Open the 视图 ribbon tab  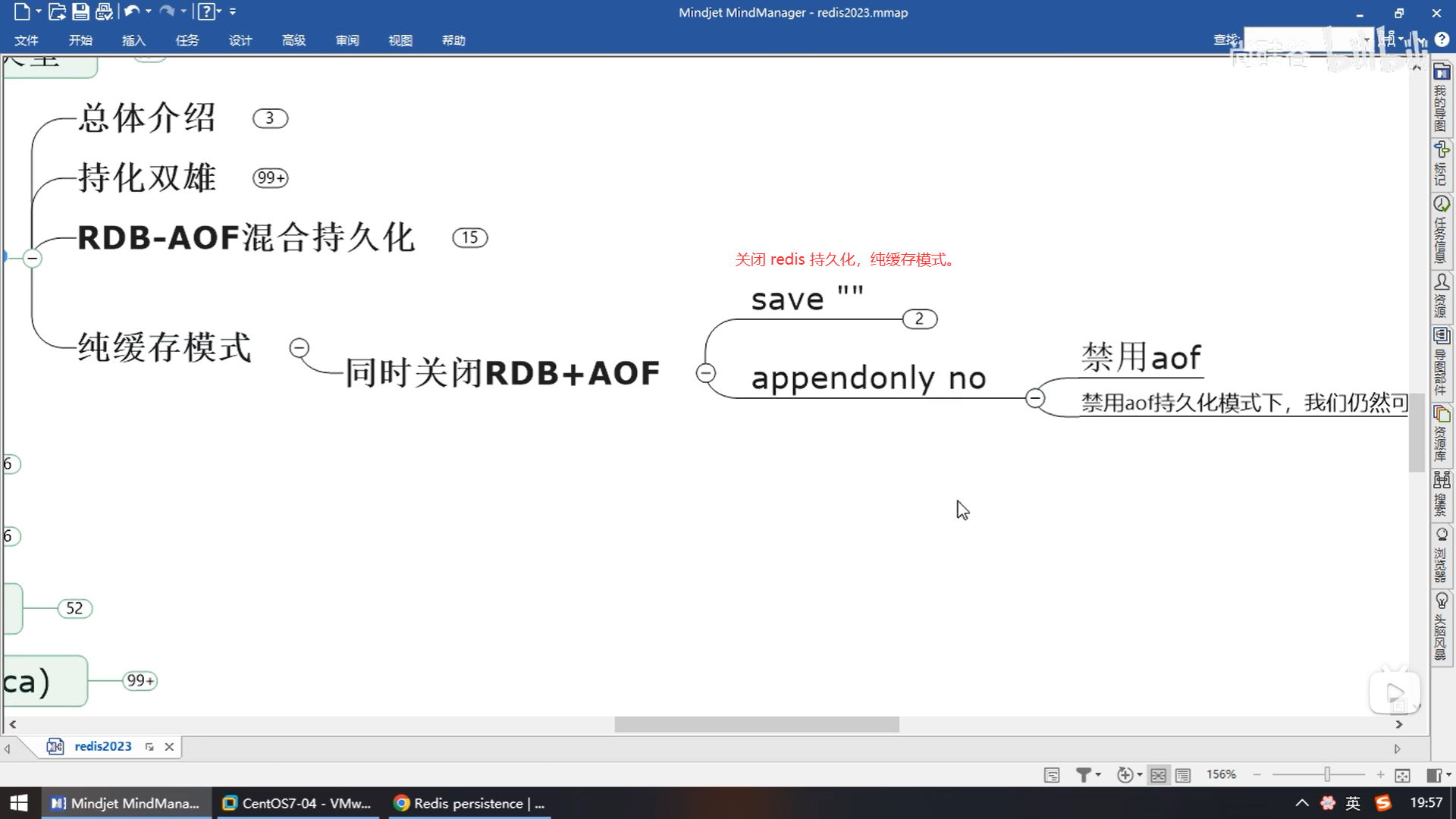click(x=400, y=40)
